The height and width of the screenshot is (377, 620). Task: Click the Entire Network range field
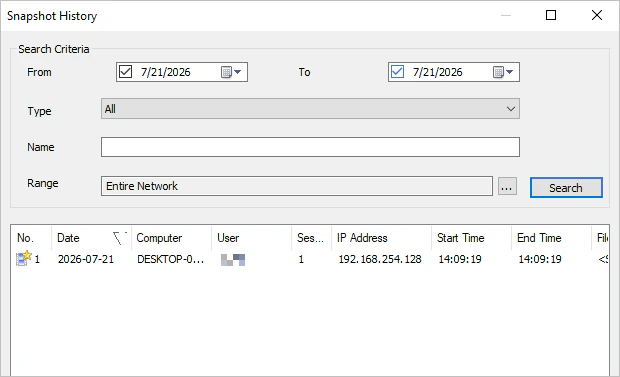[x=297, y=186]
